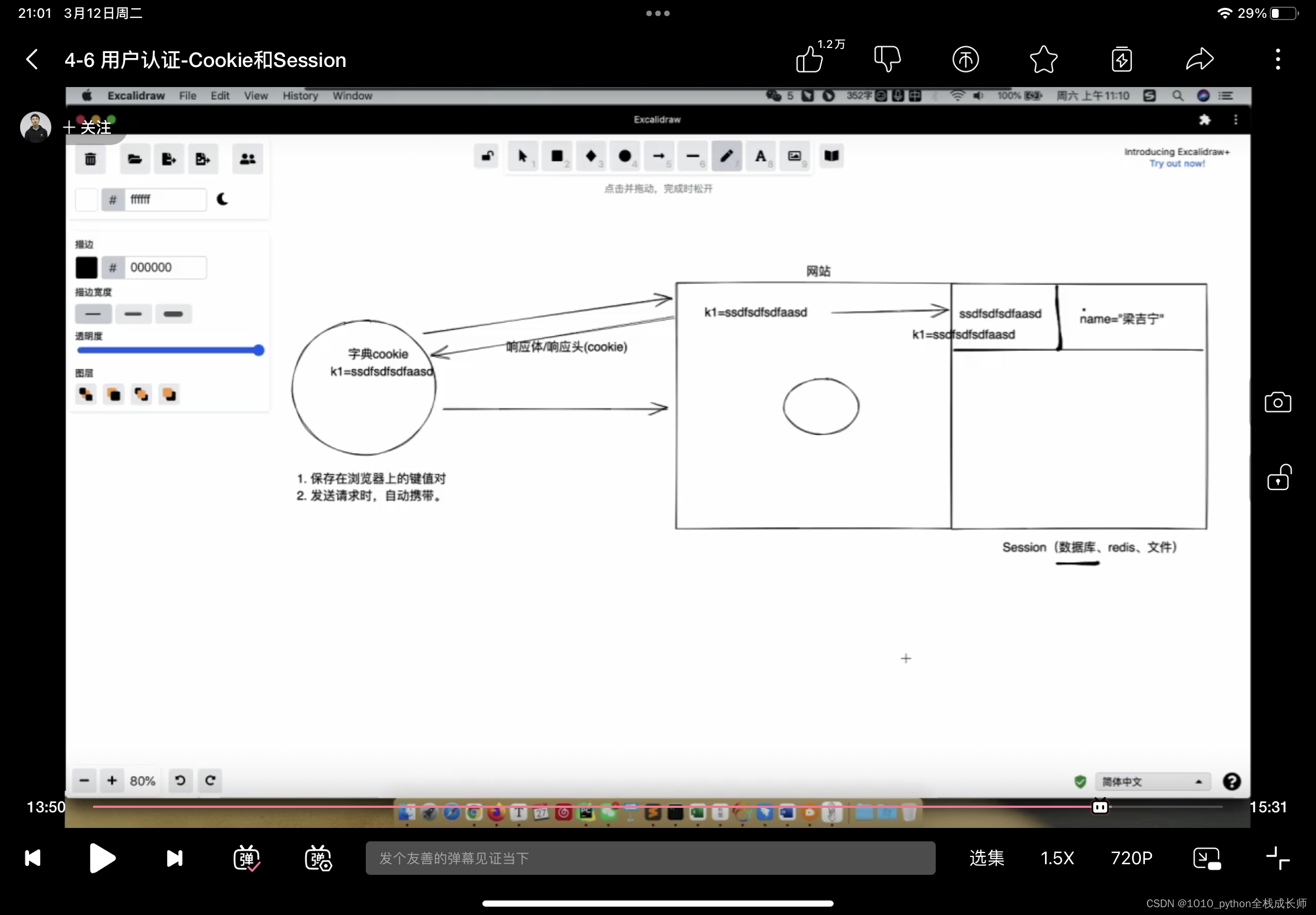
Task: Select the diamond tool
Action: (591, 156)
